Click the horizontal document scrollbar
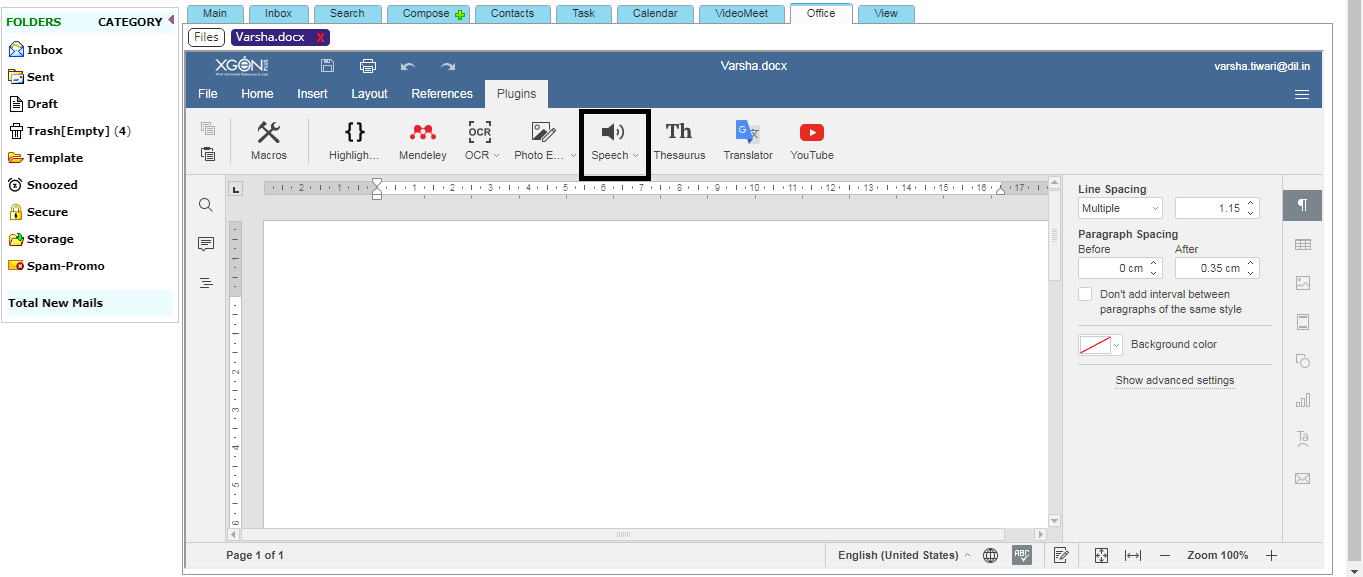 point(623,535)
